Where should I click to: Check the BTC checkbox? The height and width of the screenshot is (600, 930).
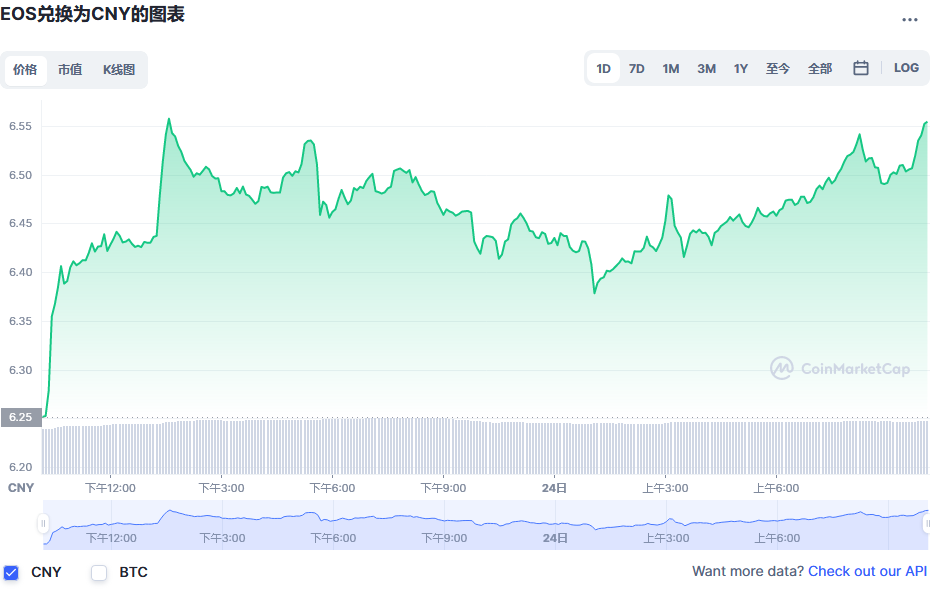point(98,572)
